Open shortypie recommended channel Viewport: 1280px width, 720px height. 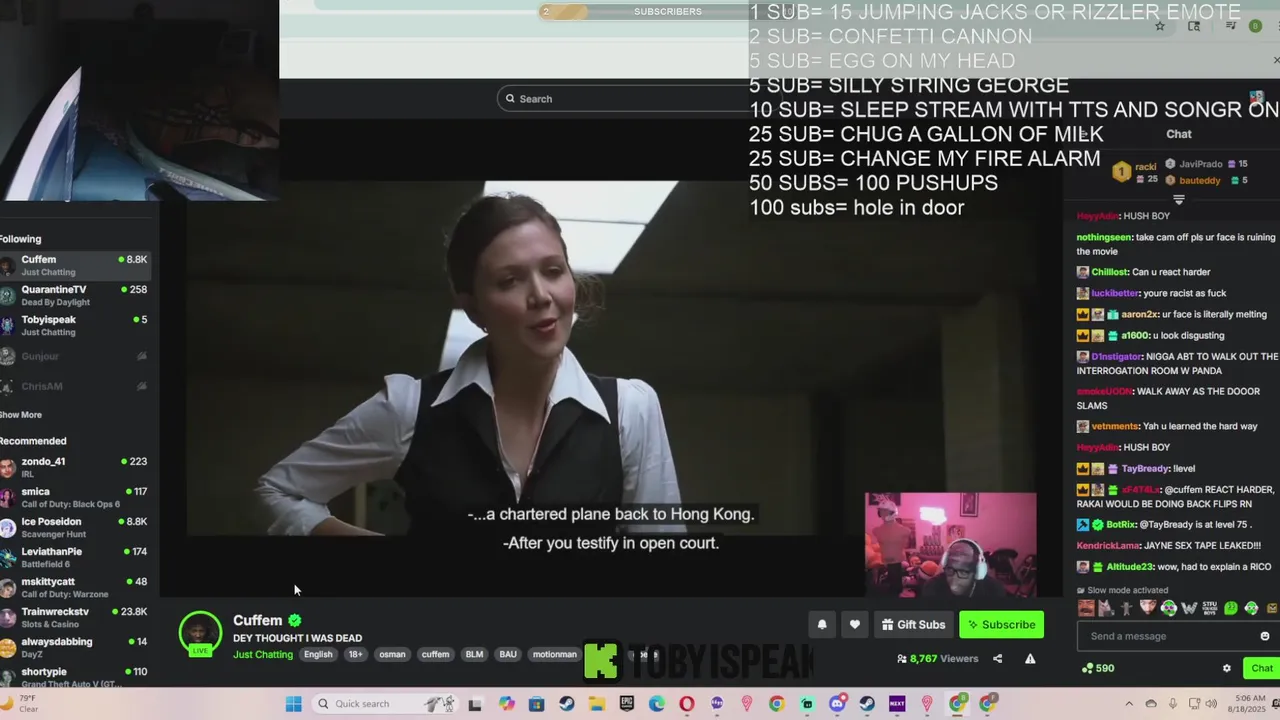75,677
